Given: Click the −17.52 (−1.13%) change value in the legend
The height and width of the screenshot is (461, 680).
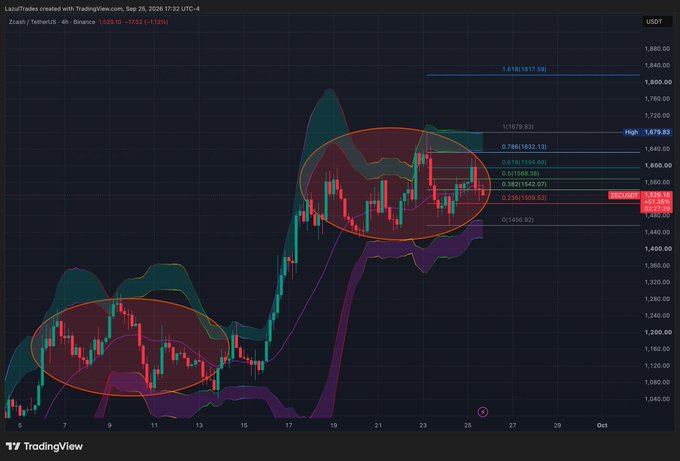Looking at the screenshot, I should [146, 22].
